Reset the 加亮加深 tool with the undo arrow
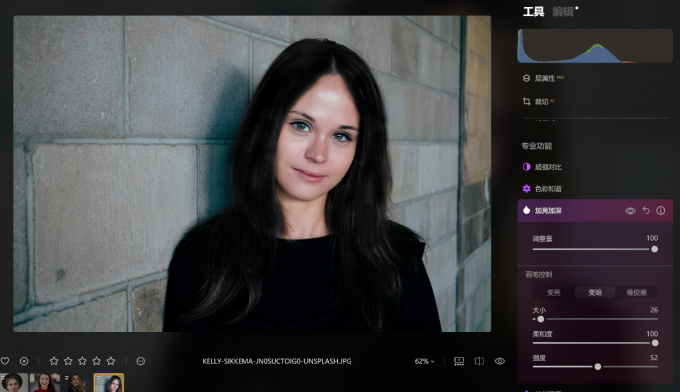Viewport: 680px width, 392px height. [x=646, y=210]
